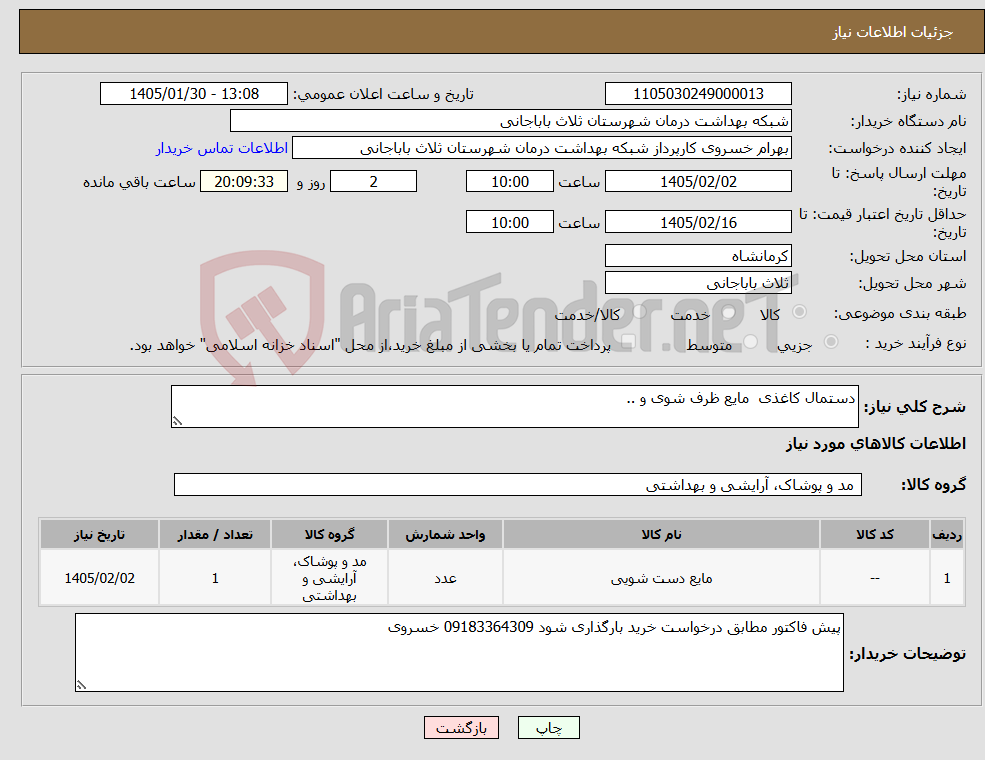Click the تاریخ نیاز column header
Image resolution: width=985 pixels, height=760 pixels.
tap(99, 534)
